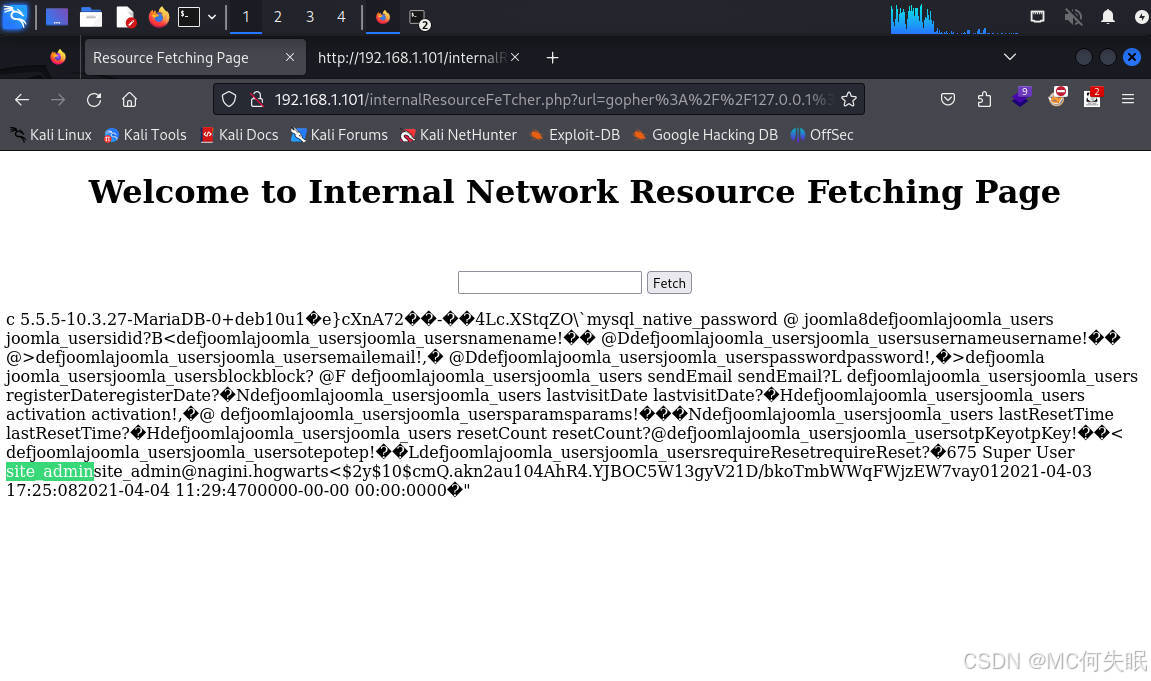Open the file manager from the panel
Viewport: 1151px width, 681px height.
click(x=91, y=16)
